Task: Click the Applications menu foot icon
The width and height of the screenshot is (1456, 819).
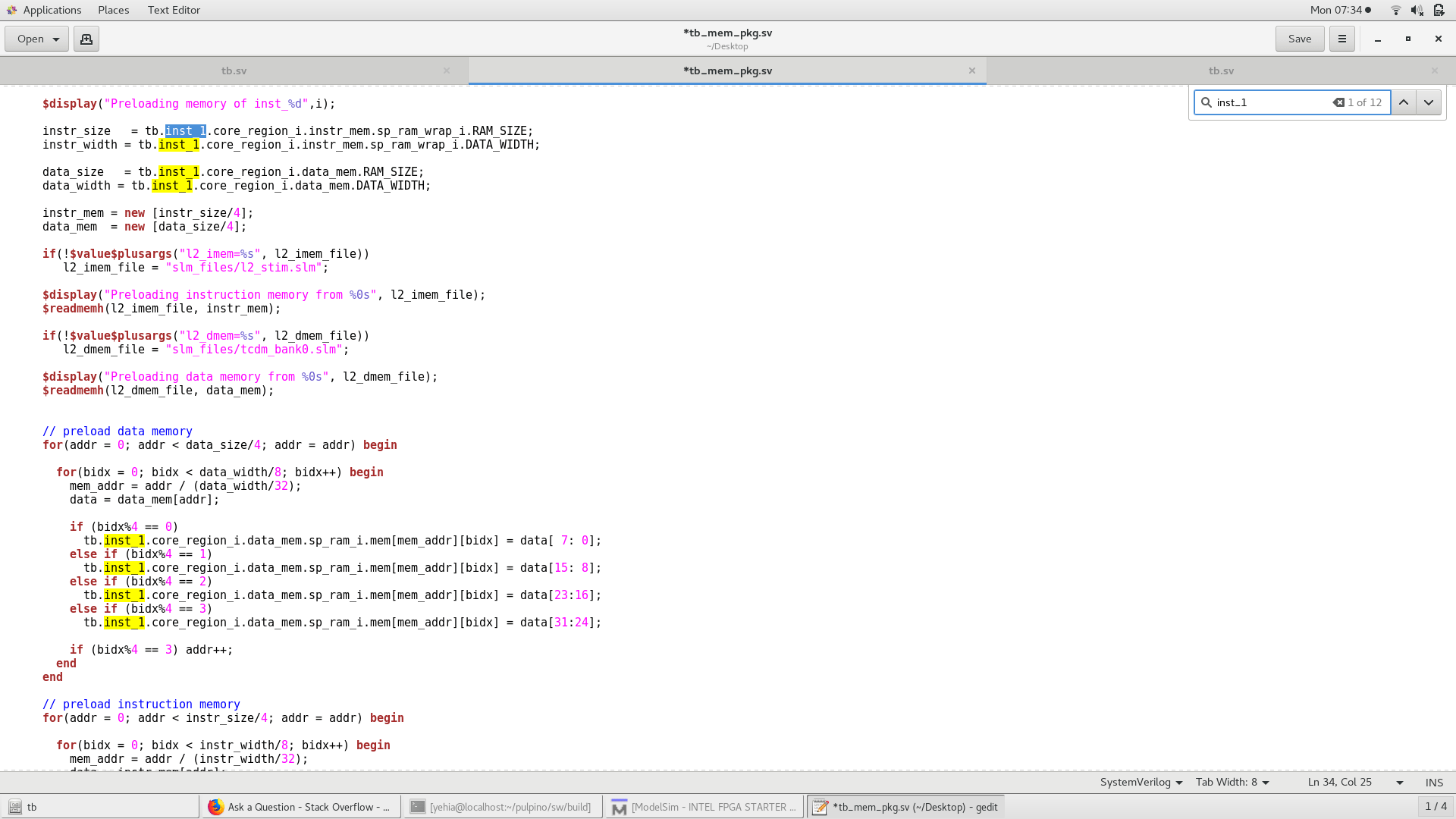Action: (x=11, y=10)
